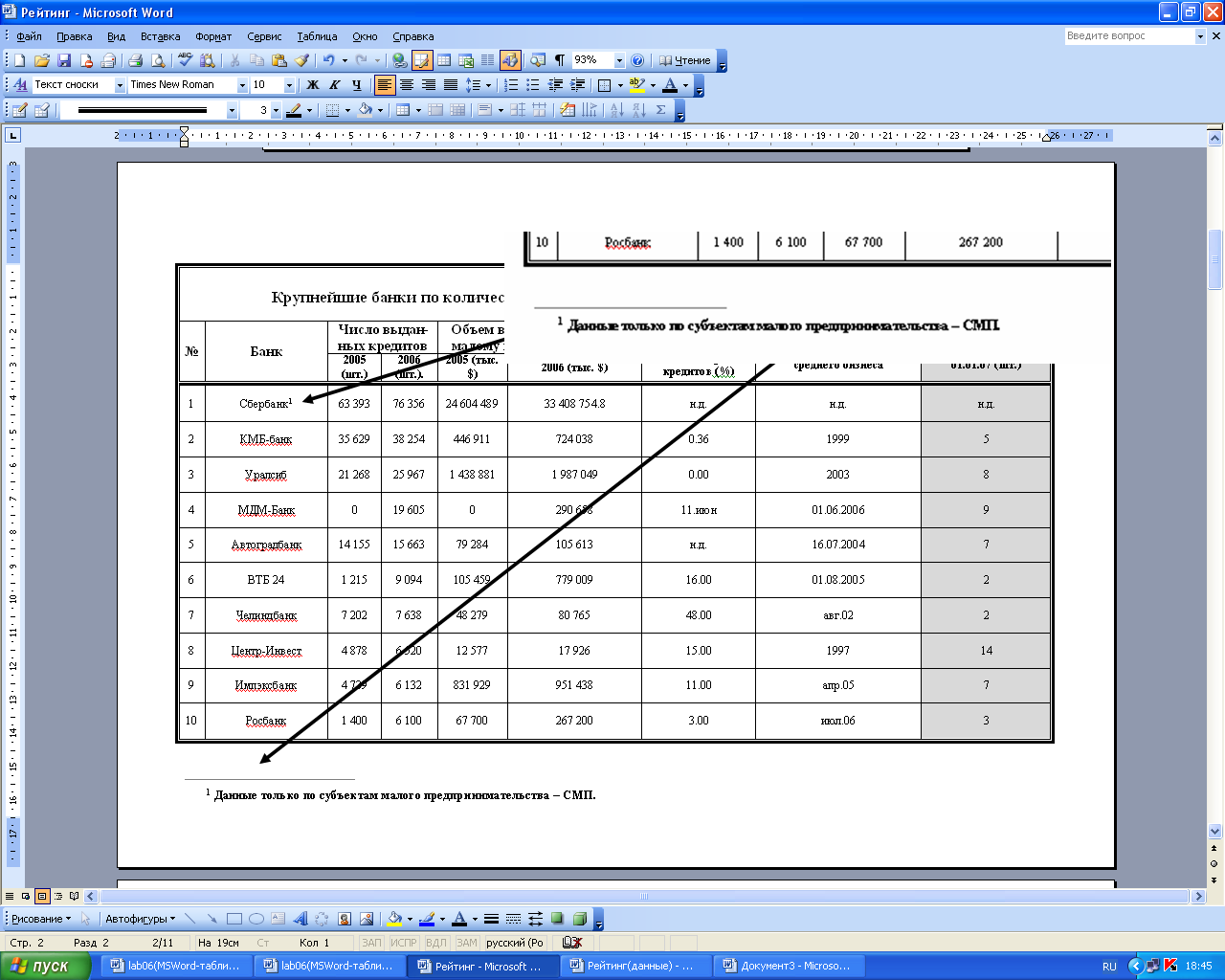Click the font color A swatch

click(x=670, y=85)
